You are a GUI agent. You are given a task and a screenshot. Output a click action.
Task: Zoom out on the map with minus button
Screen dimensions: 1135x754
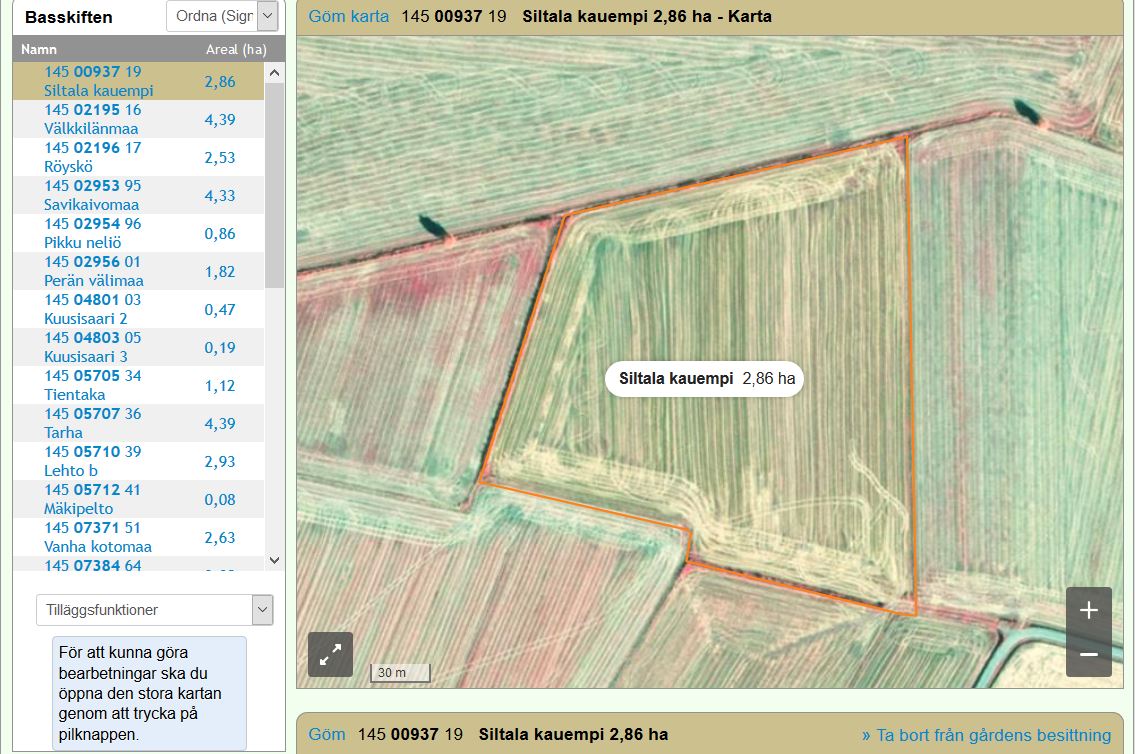1088,655
